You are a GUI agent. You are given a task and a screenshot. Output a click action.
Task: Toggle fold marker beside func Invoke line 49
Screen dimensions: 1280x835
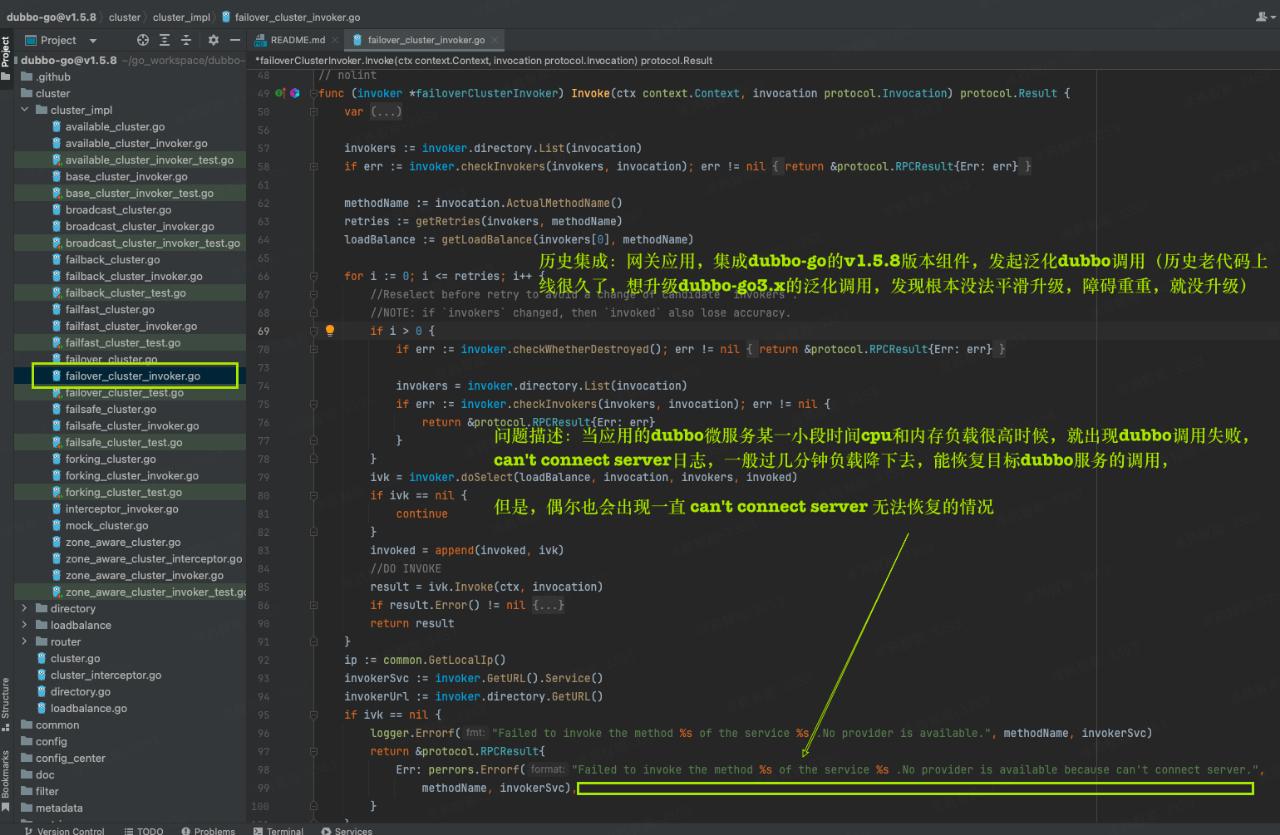coord(312,93)
